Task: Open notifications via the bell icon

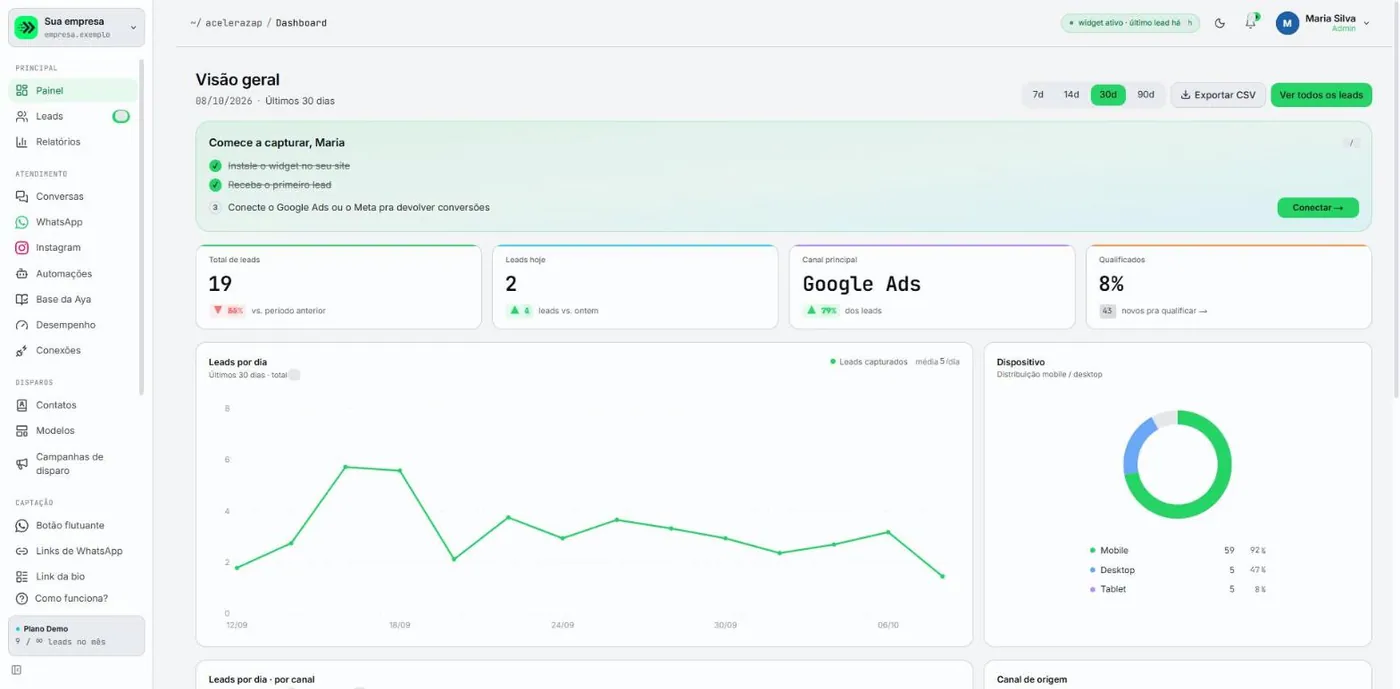Action: point(1250,22)
